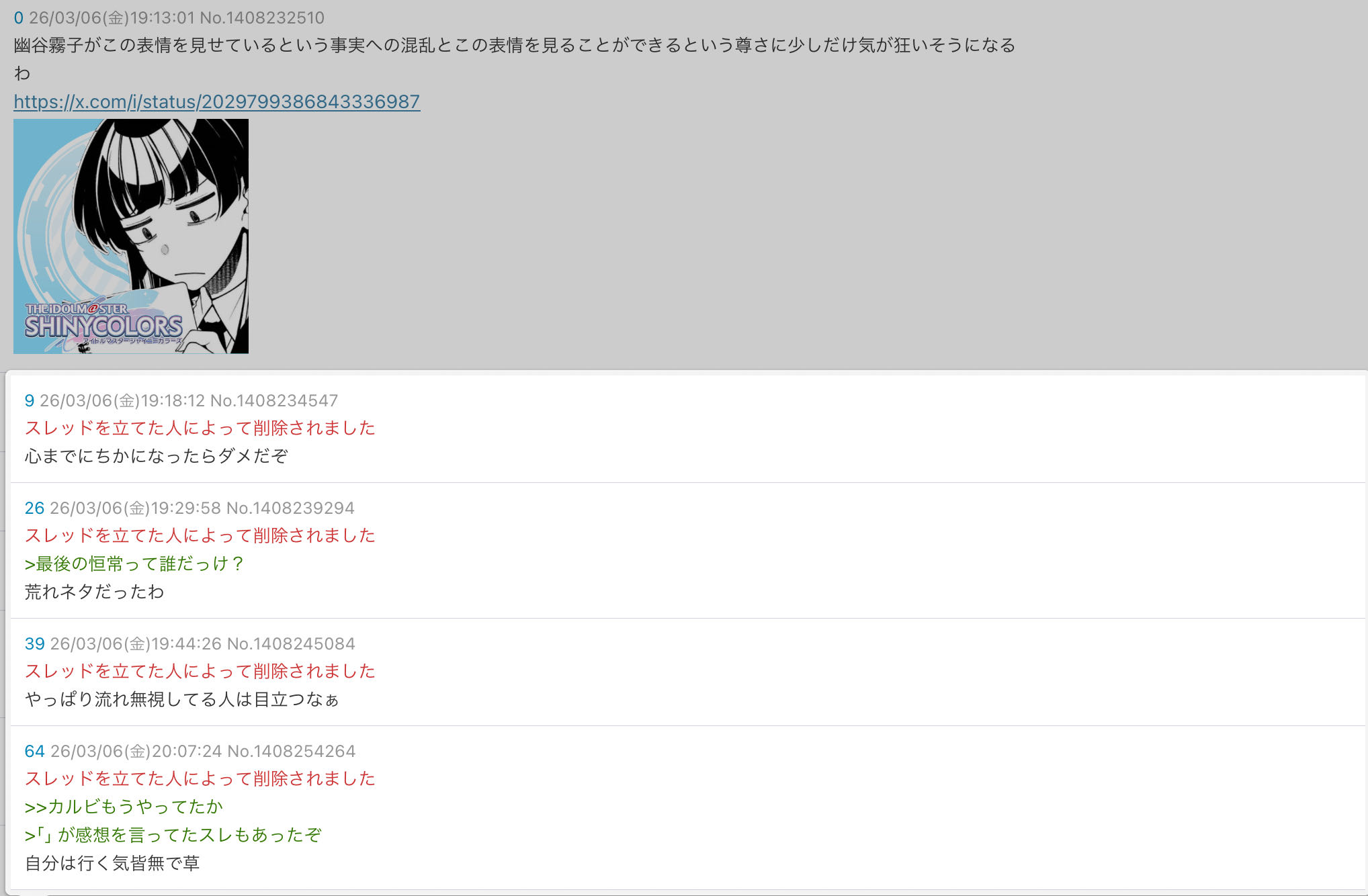Click post ID No.1408234547
Viewport: 1368px width, 896px height.
[x=273, y=400]
